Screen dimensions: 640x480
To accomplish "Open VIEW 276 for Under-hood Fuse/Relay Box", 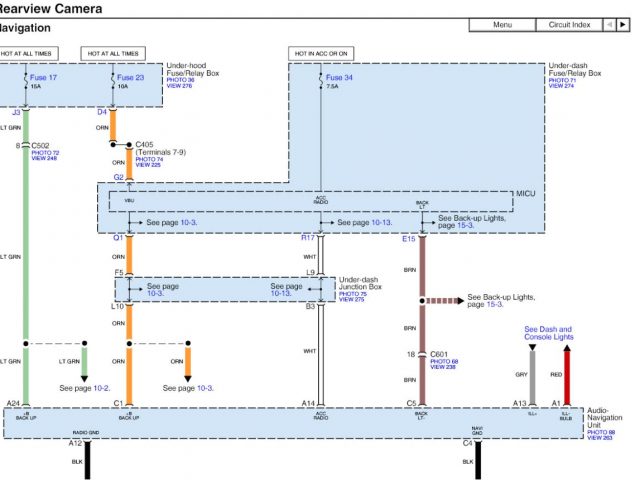I will tap(180, 86).
